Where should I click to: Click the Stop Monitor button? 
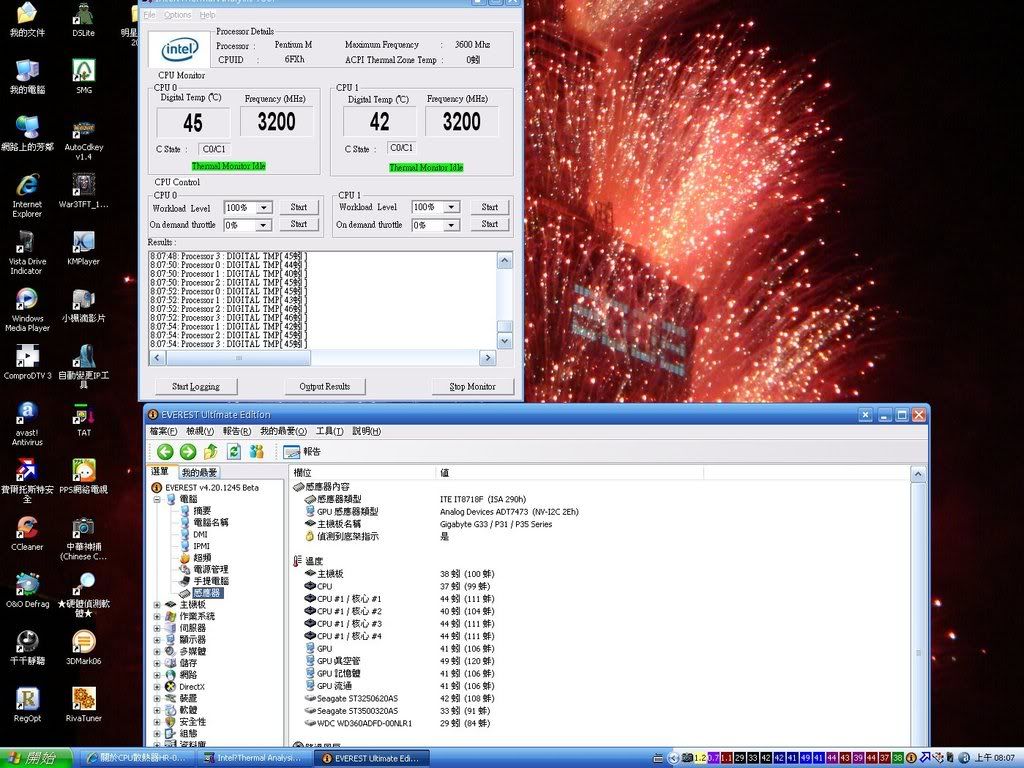472,386
